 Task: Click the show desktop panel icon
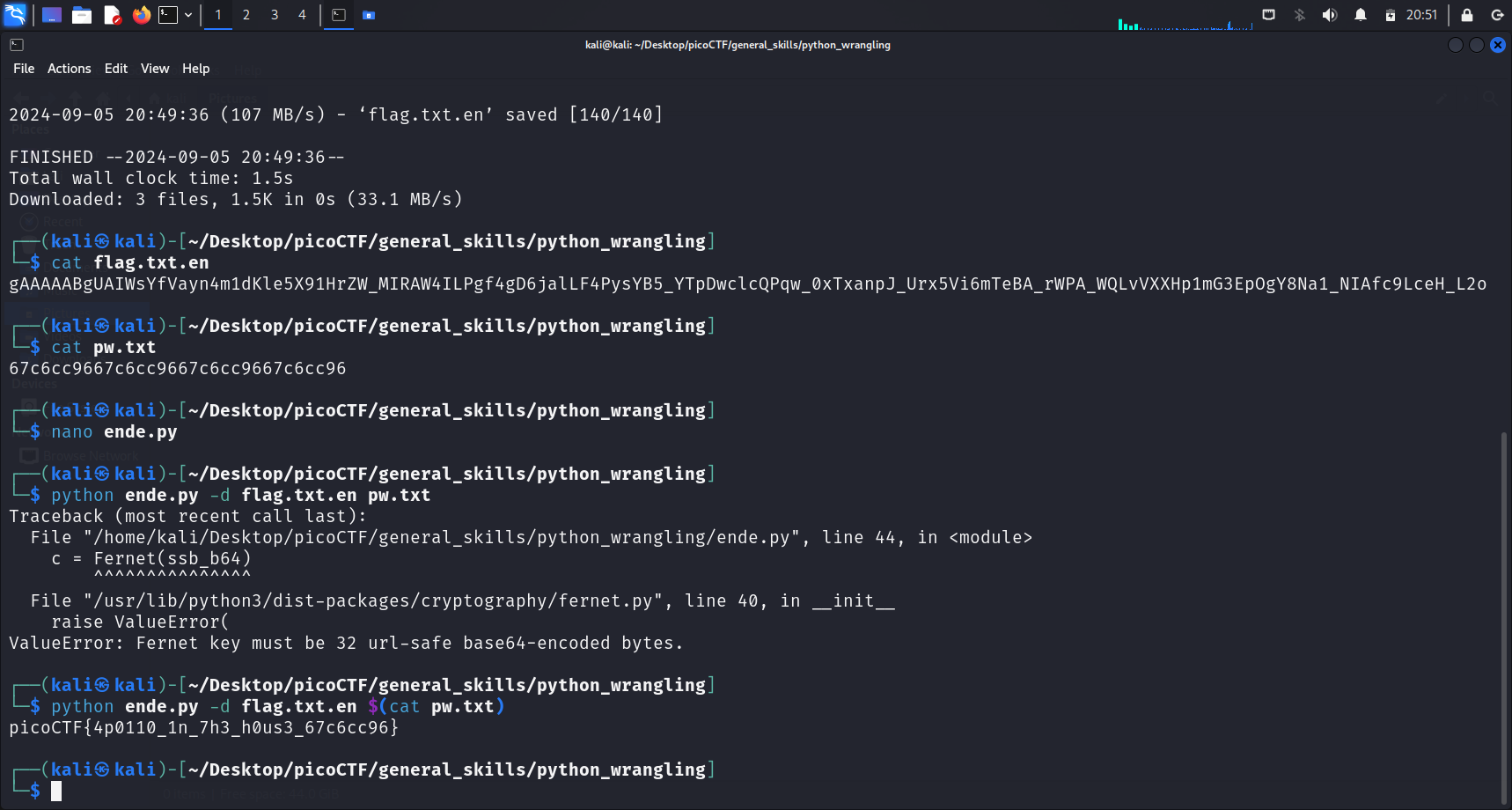(52, 15)
